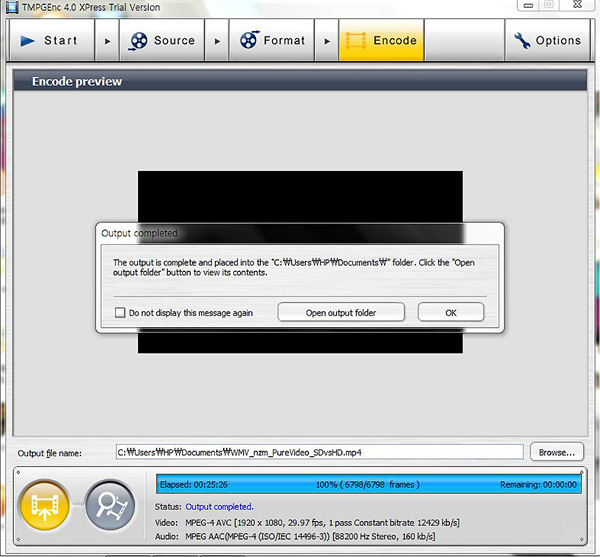Switch to the Source stage
600x557 pixels.
pos(162,40)
